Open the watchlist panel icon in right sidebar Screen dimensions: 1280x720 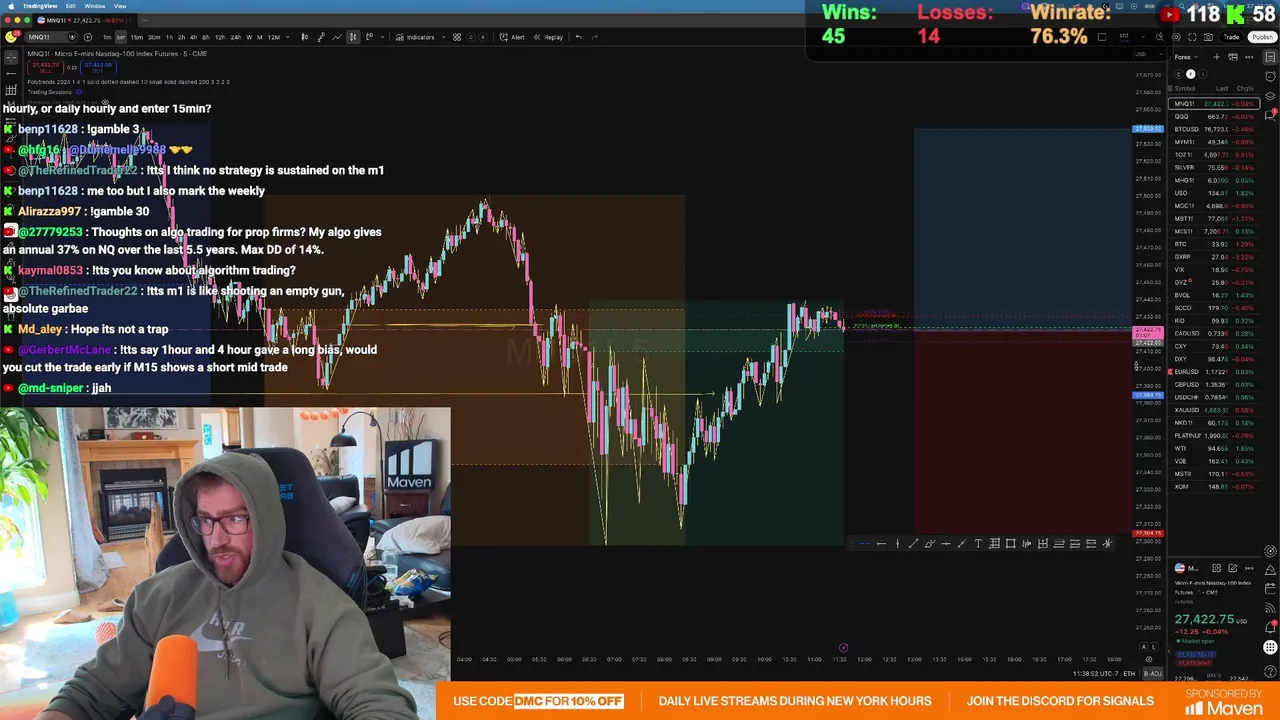1270,58
